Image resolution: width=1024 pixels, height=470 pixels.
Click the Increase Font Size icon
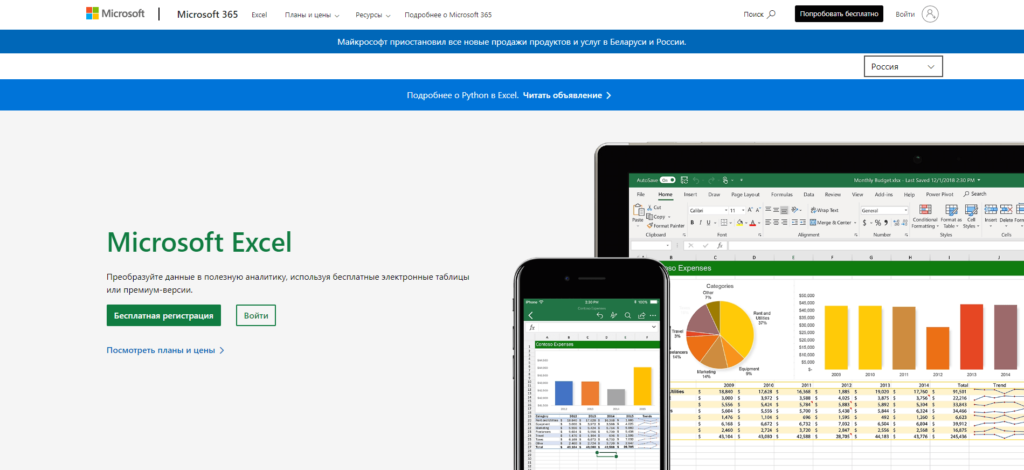pos(750,210)
